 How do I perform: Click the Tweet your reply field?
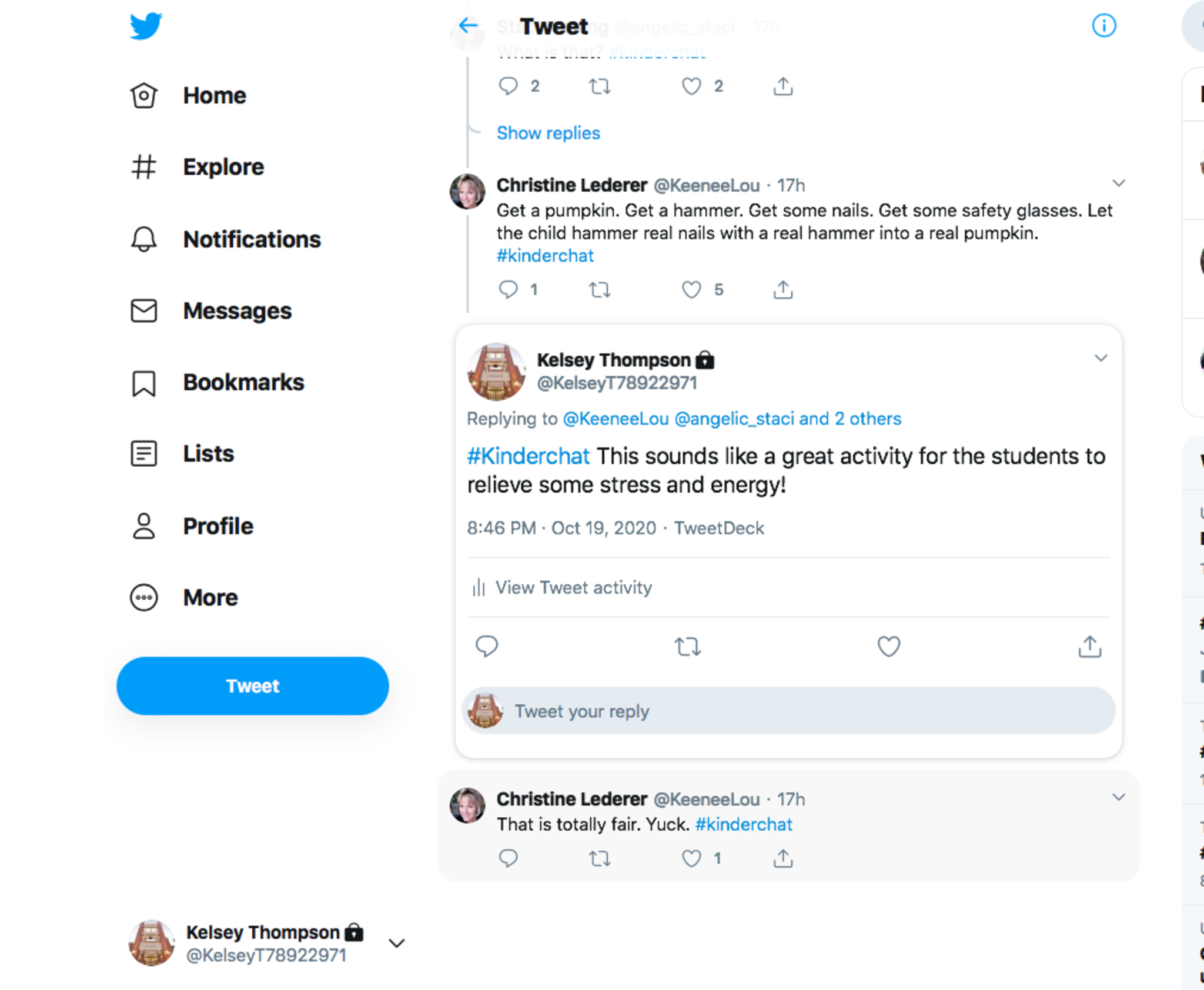tap(788, 711)
